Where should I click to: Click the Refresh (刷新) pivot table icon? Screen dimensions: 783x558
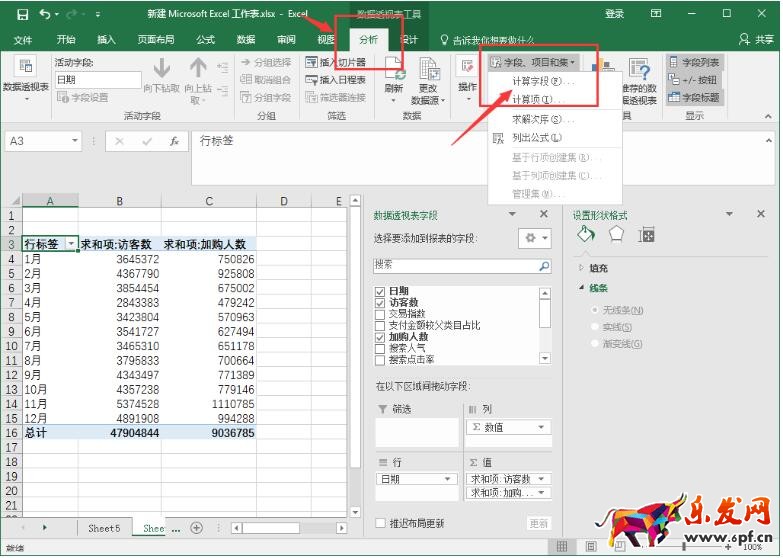point(393,75)
